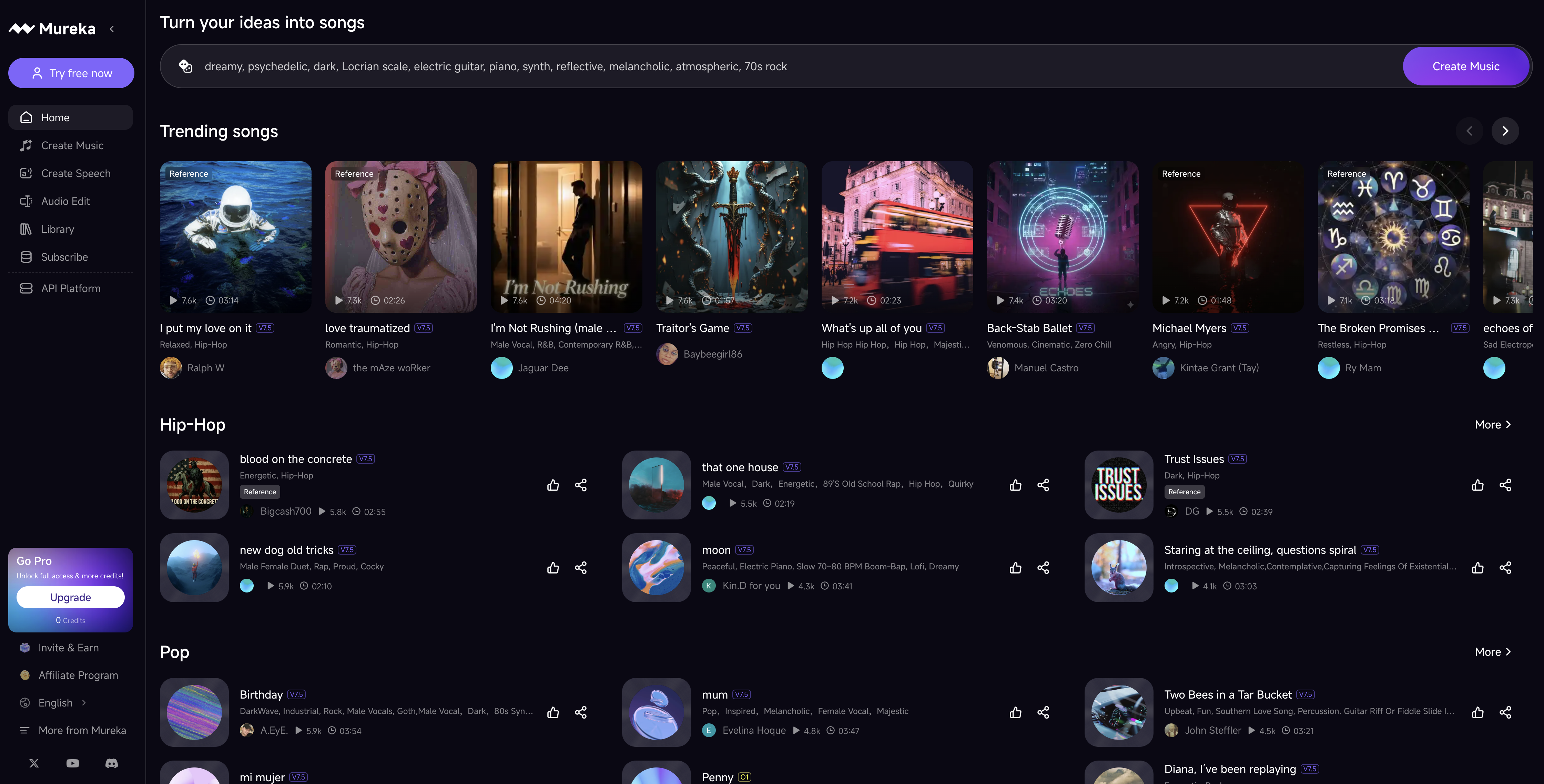Like 'Two Bees in a Tar Bucket'
The height and width of the screenshot is (784, 1544).
point(1477,712)
